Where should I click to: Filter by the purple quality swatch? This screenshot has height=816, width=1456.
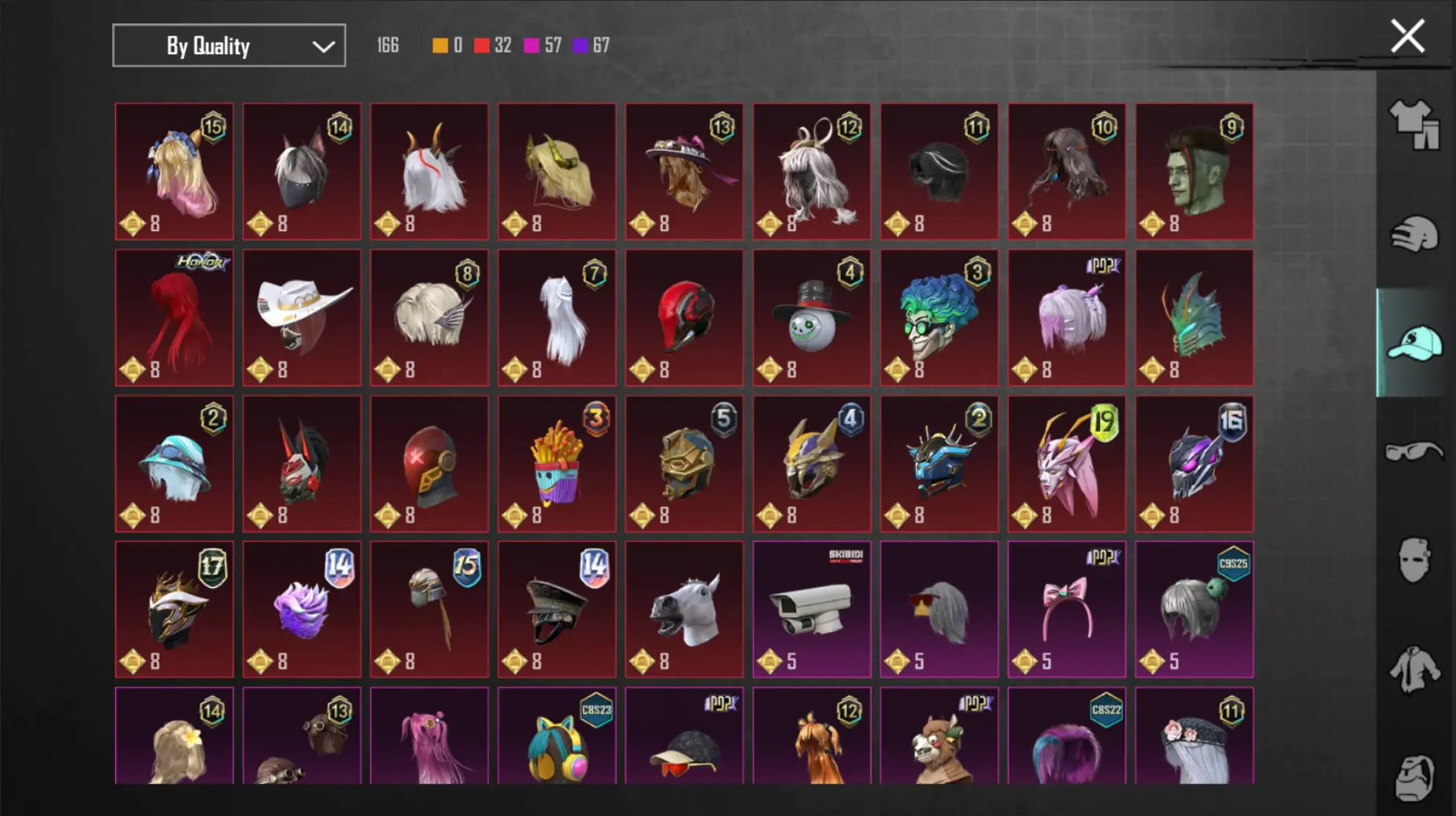[x=580, y=45]
